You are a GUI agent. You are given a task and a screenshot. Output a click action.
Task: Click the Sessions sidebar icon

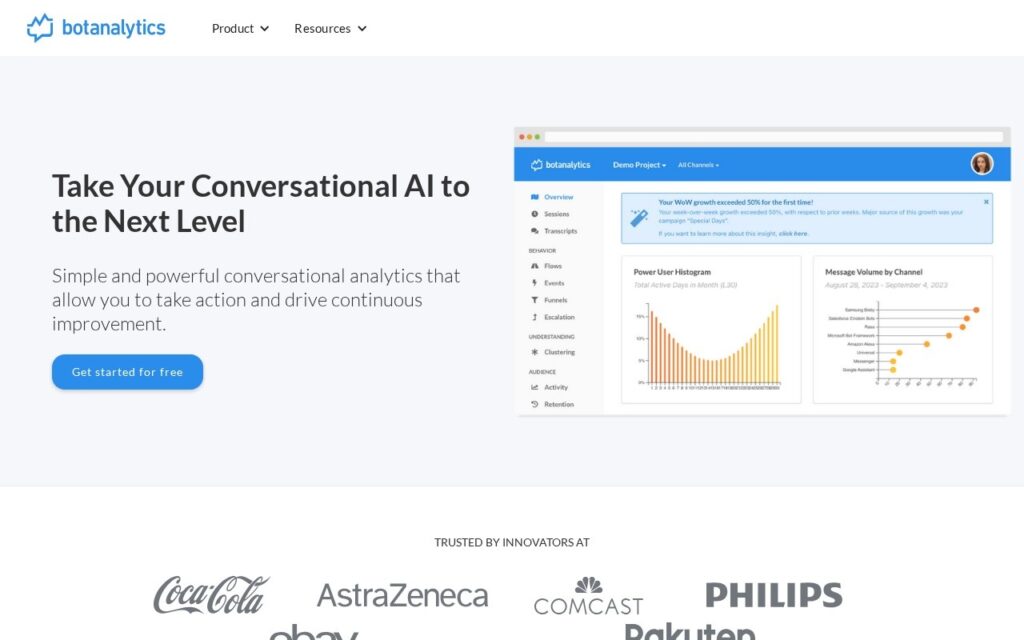pyautogui.click(x=534, y=214)
